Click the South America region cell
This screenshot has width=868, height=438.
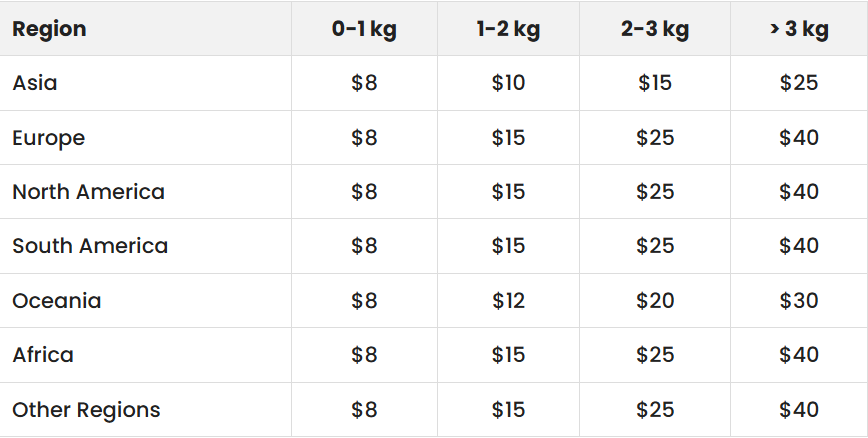point(90,246)
